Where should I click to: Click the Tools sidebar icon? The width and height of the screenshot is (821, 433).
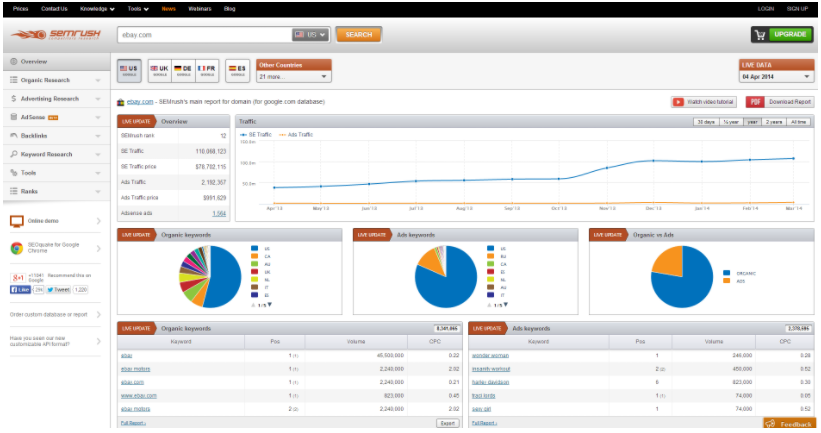coord(14,172)
